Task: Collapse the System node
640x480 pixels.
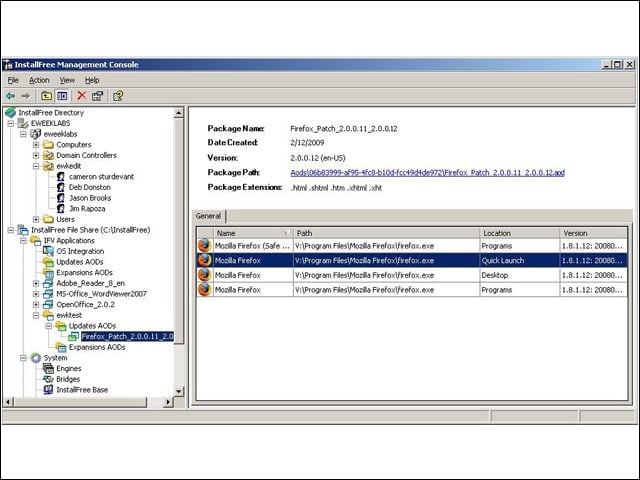Action: [x=23, y=358]
